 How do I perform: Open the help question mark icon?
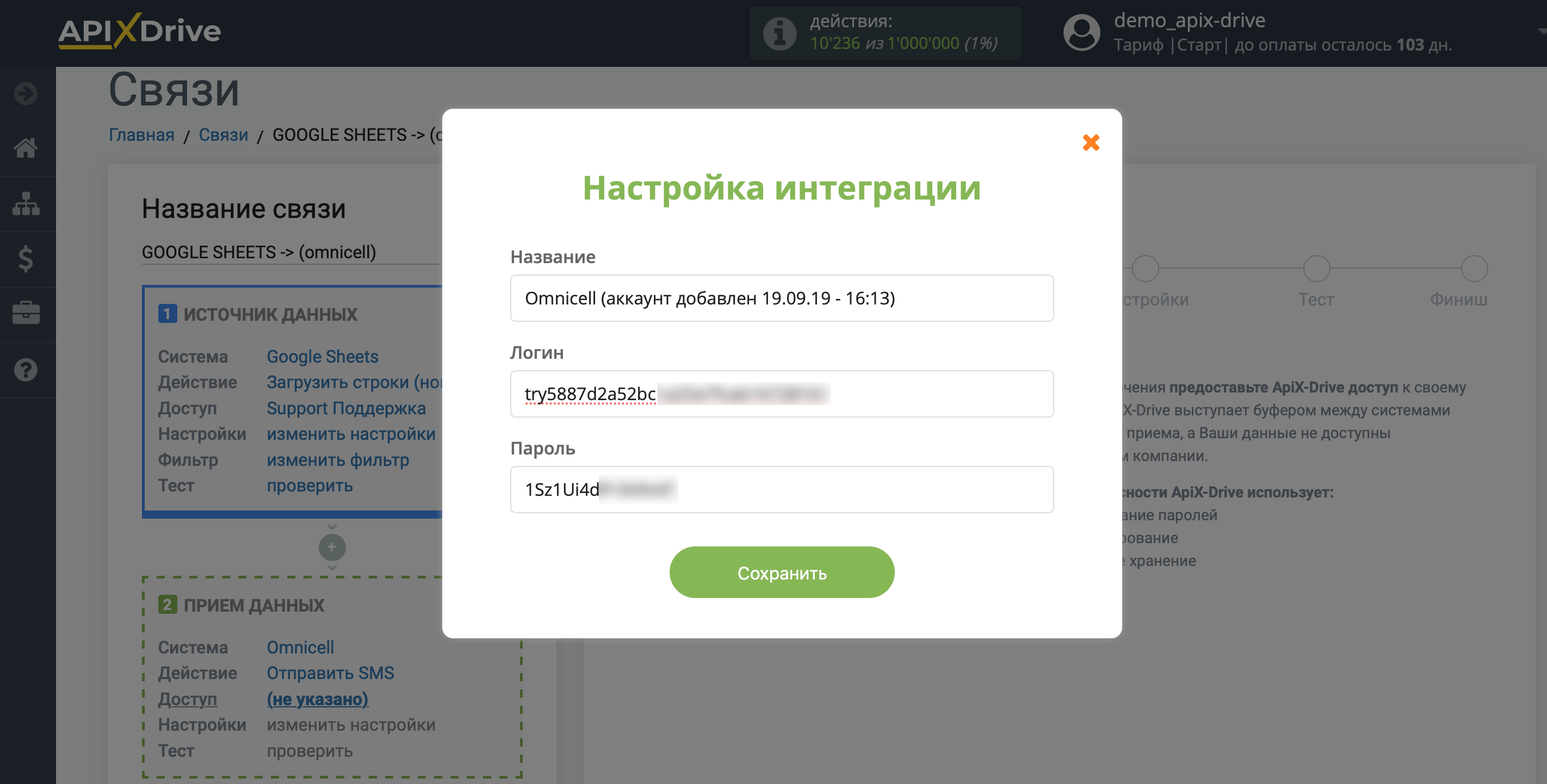[26, 370]
